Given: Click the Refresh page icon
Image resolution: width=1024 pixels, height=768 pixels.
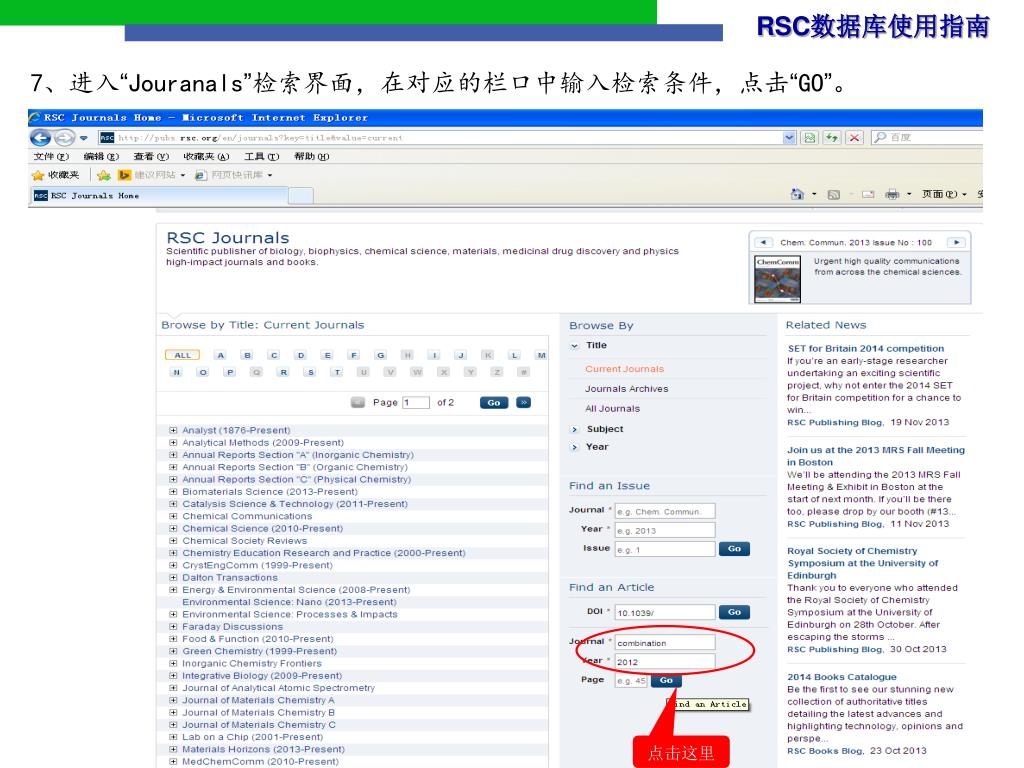Looking at the screenshot, I should pos(831,138).
